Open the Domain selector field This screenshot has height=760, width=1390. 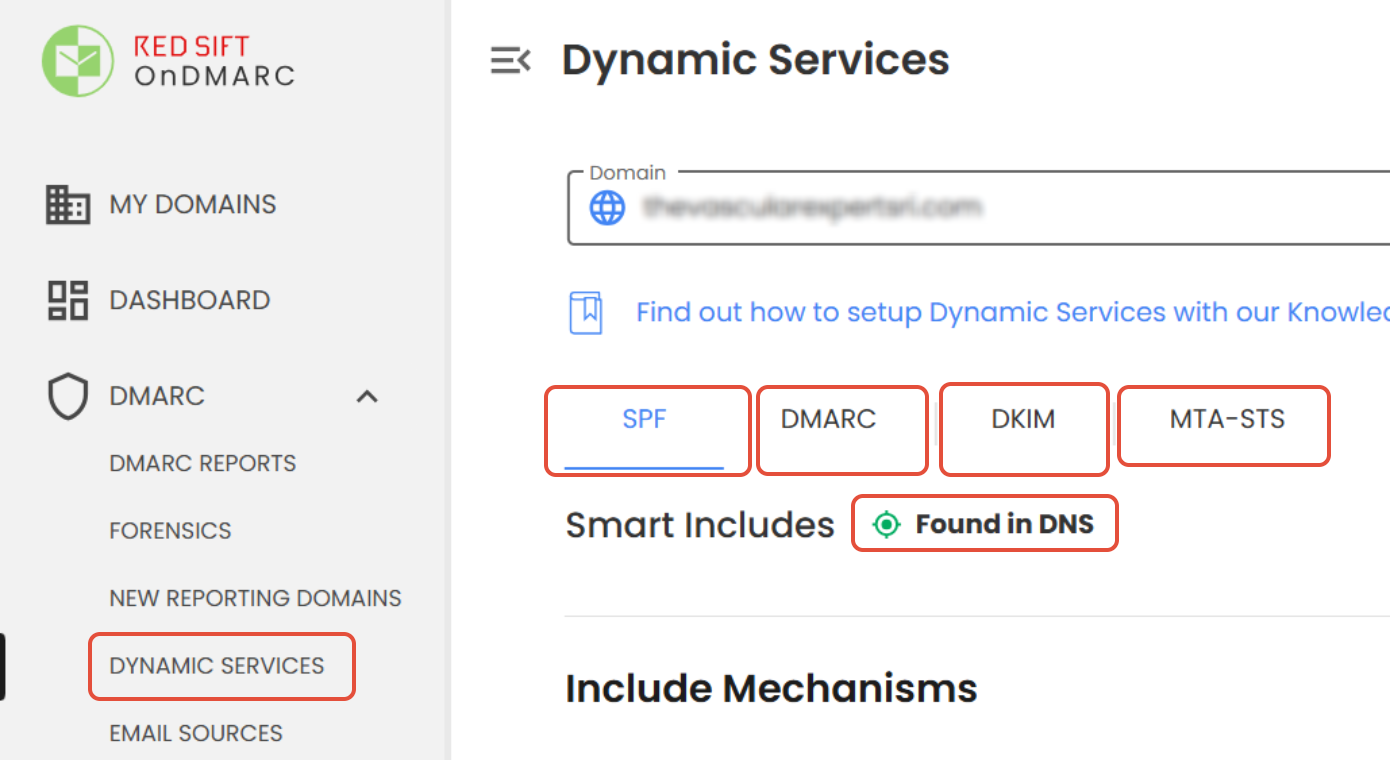pyautogui.click(x=978, y=208)
